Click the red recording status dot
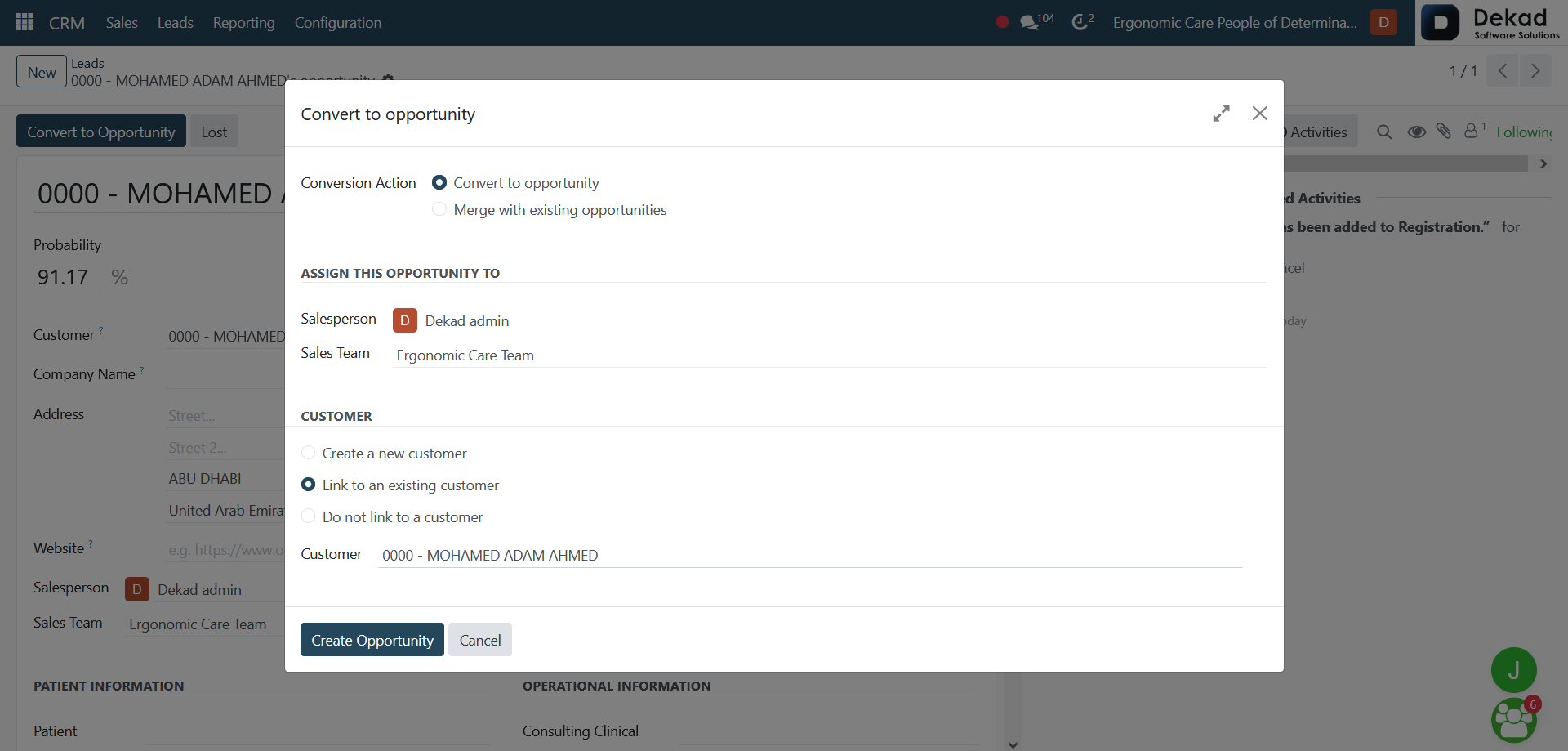This screenshot has height=751, width=1568. [x=1002, y=22]
